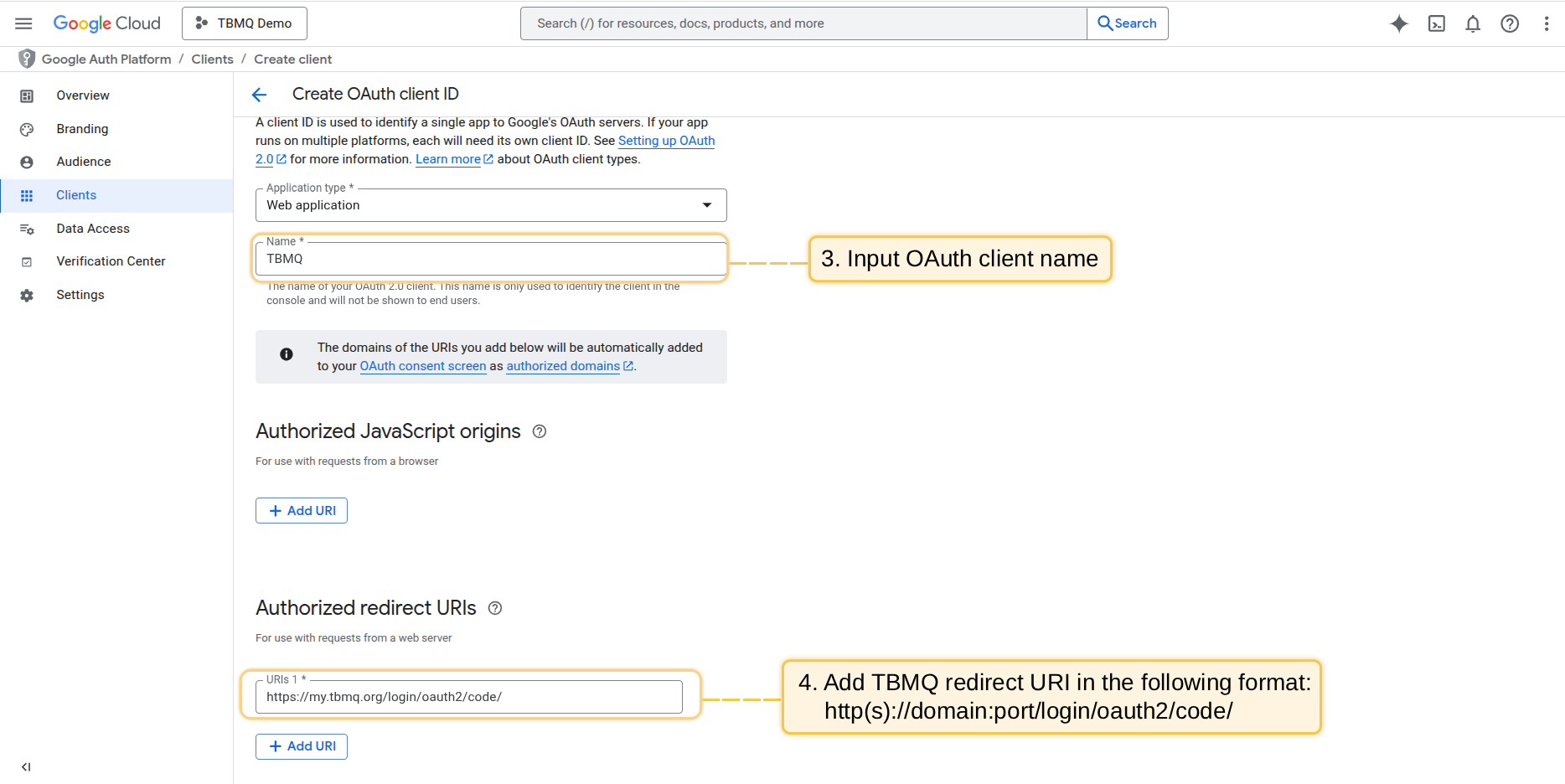Click Add URI under JavaScript origins
The image size is (1565, 784).
(x=302, y=511)
